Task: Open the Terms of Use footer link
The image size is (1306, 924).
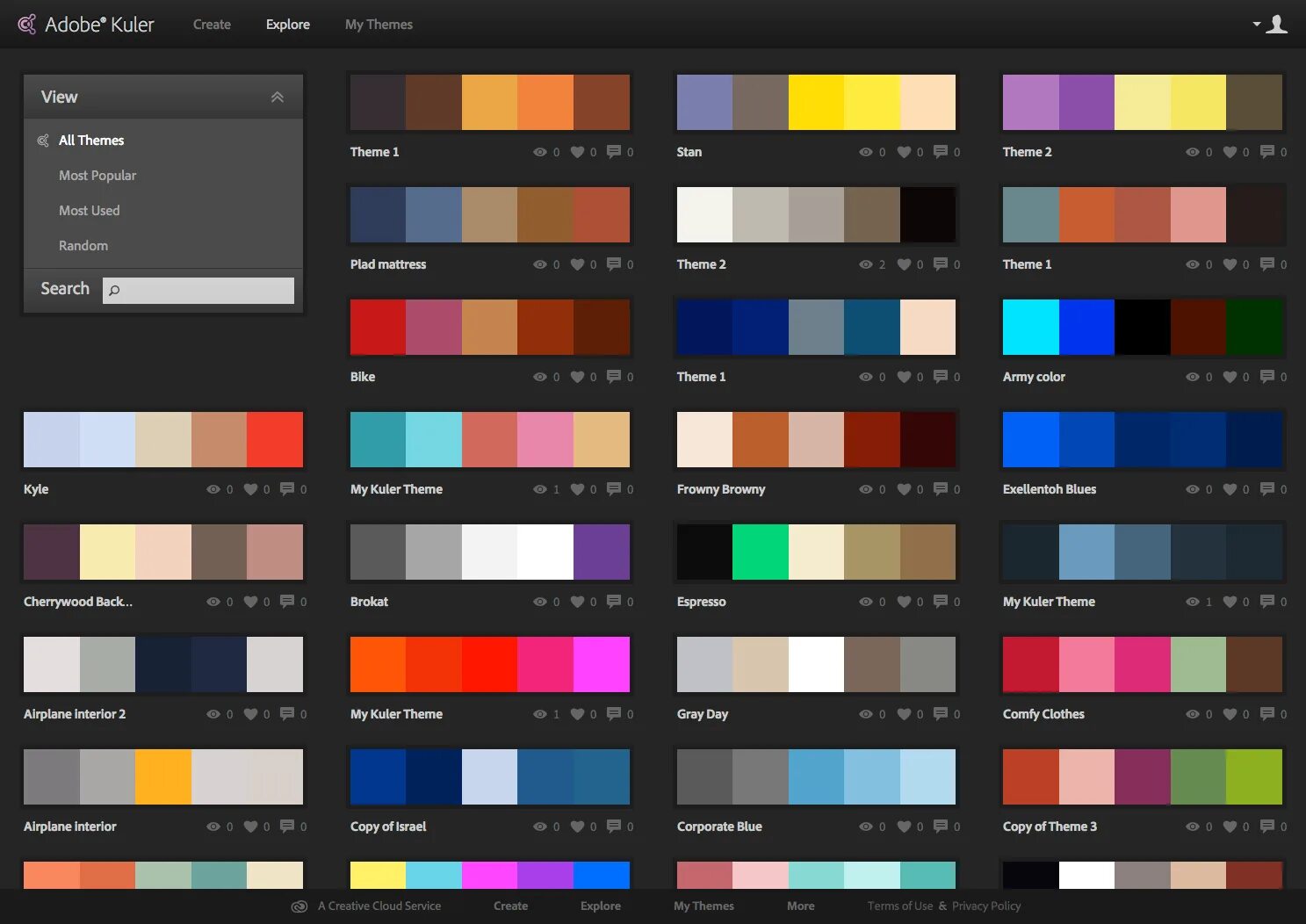Action: pyautogui.click(x=900, y=906)
